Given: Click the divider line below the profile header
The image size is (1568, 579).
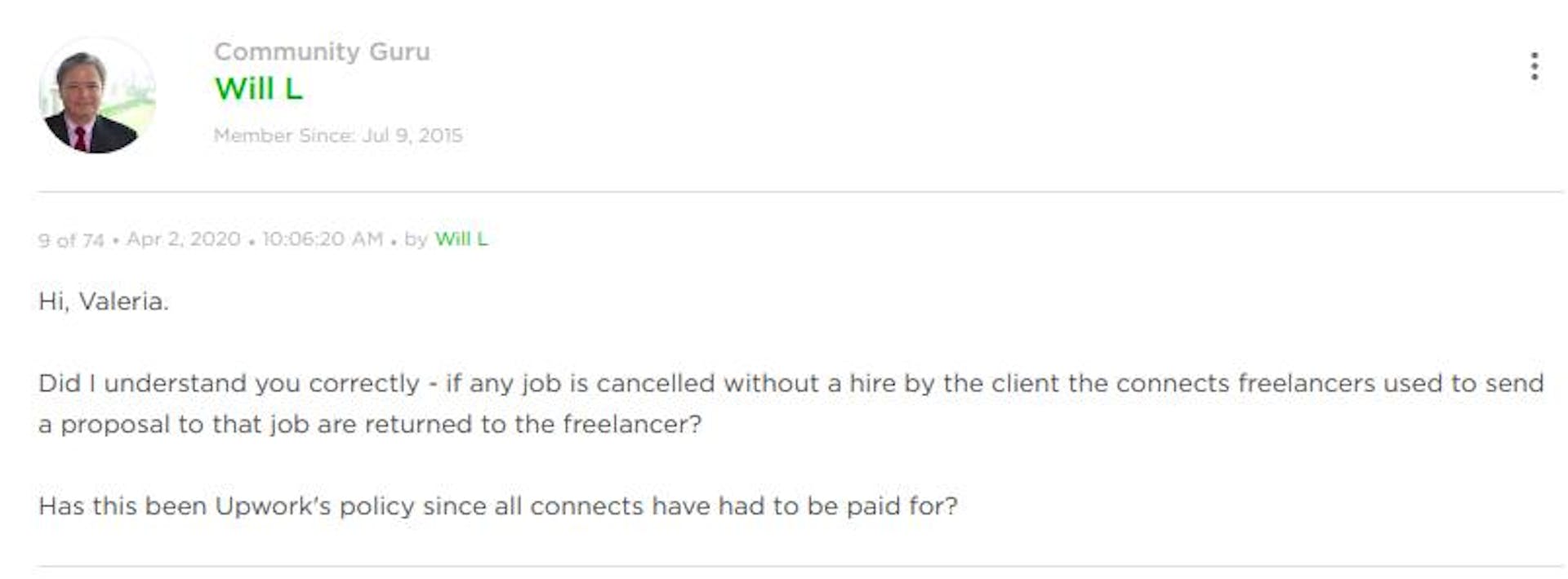Looking at the screenshot, I should click(x=800, y=192).
